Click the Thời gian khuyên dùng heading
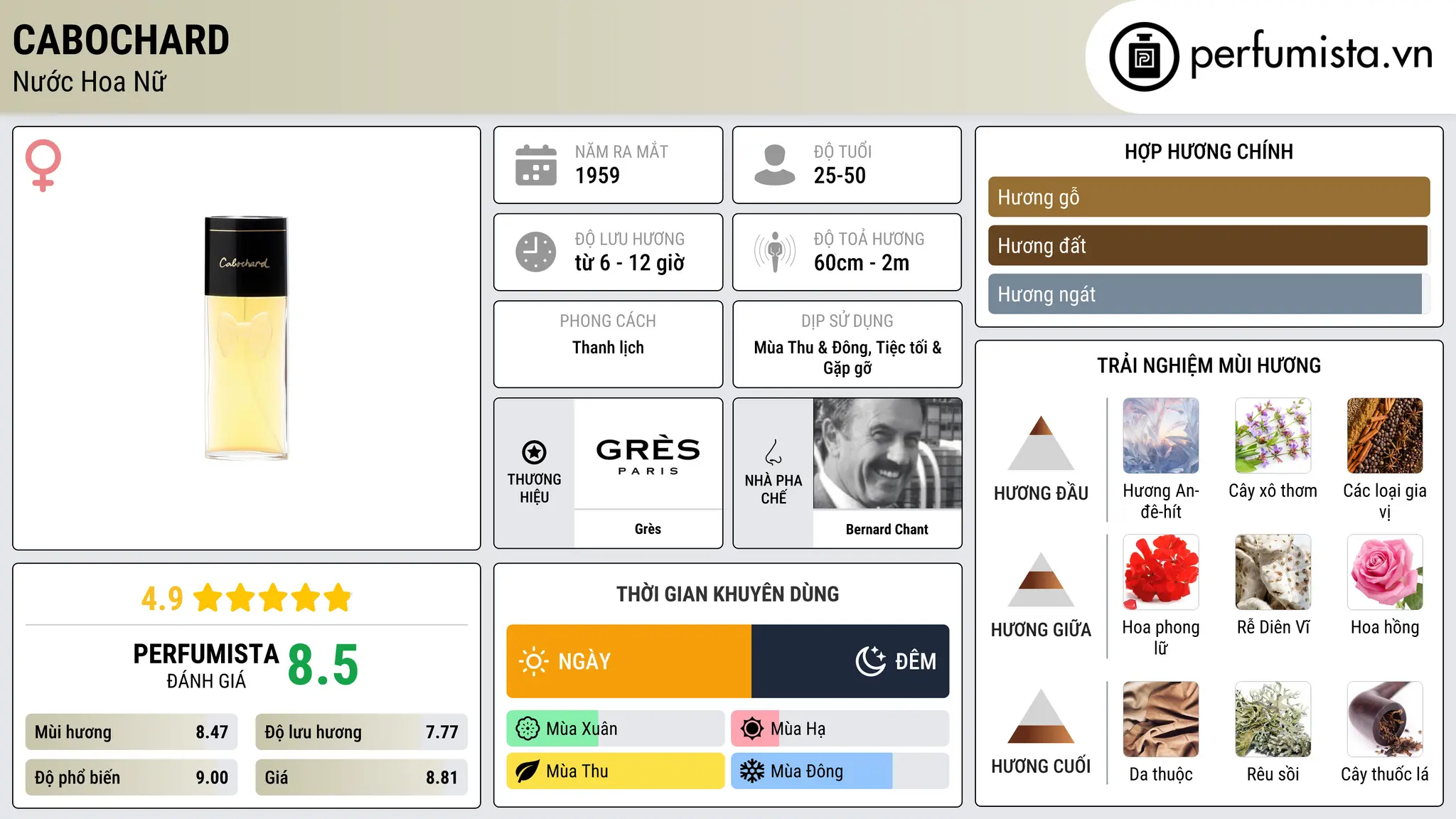Viewport: 1456px width, 819px height. 727,594
